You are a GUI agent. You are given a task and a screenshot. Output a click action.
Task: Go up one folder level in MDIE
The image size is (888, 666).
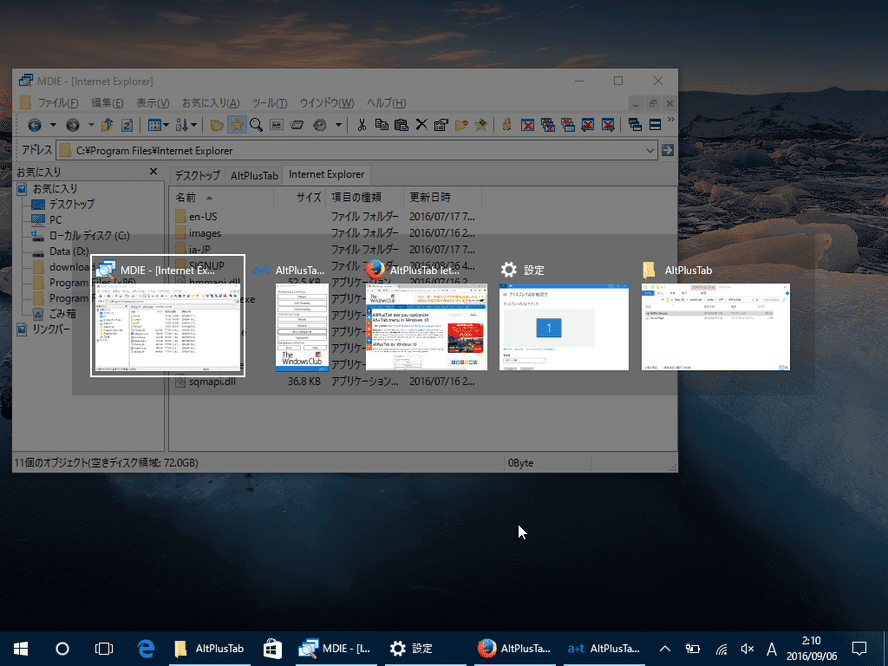tap(107, 125)
